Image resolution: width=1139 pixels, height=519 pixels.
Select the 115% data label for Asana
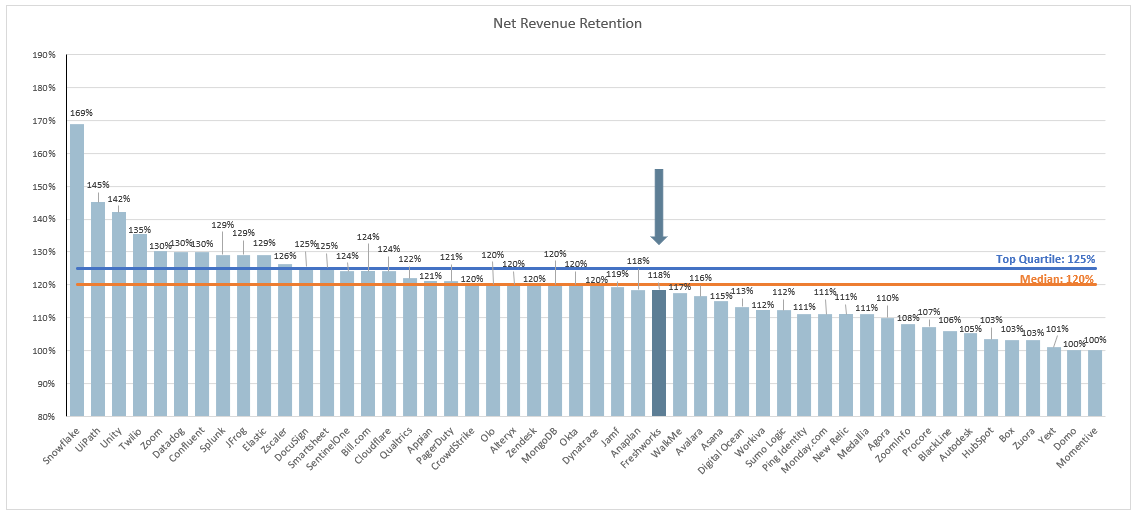click(x=722, y=295)
